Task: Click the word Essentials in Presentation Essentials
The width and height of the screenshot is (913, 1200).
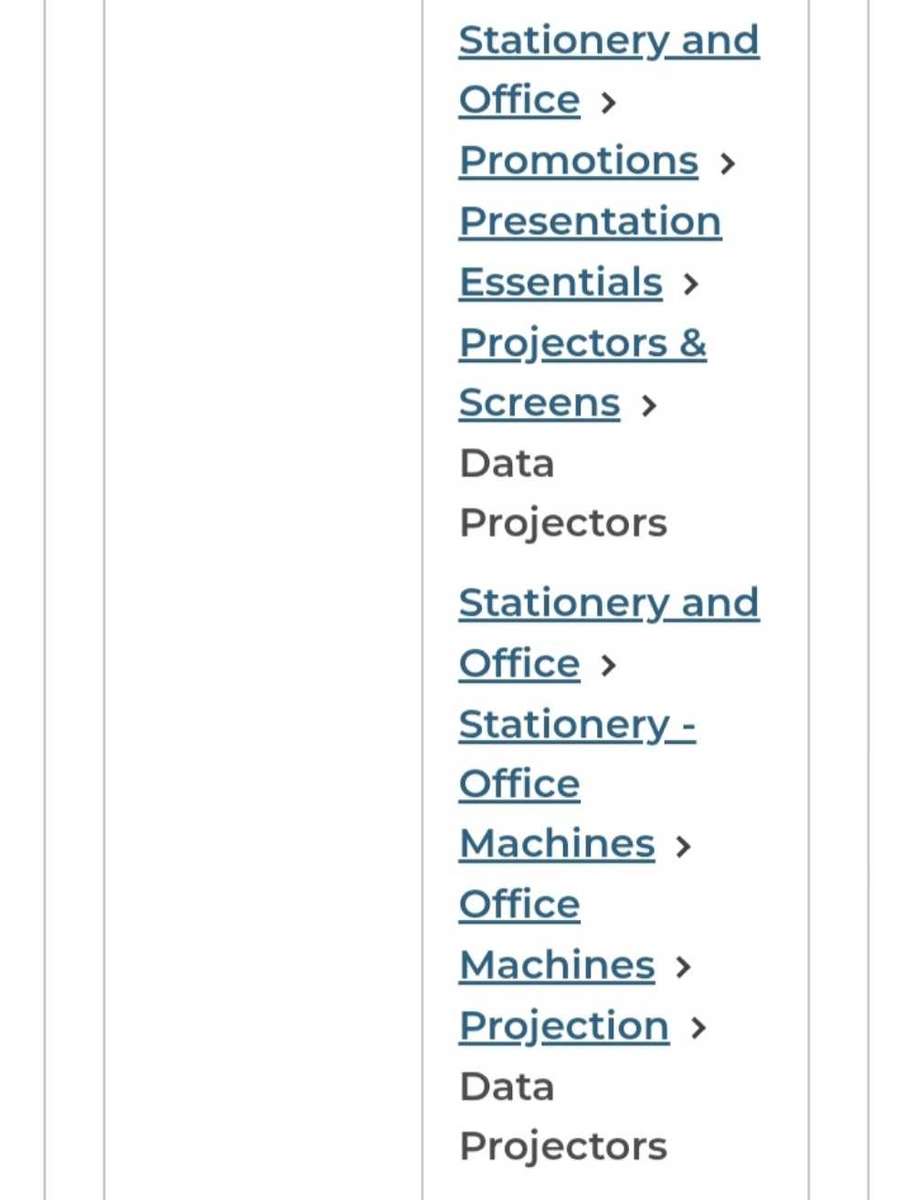Action: [x=560, y=283]
